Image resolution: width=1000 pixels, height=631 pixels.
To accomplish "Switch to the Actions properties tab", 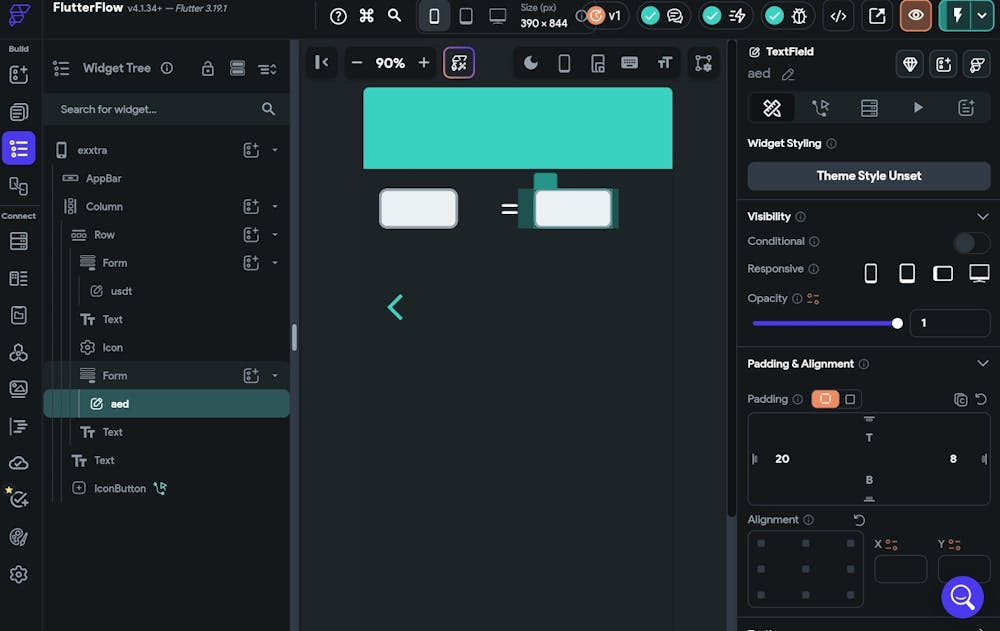I will [x=820, y=108].
